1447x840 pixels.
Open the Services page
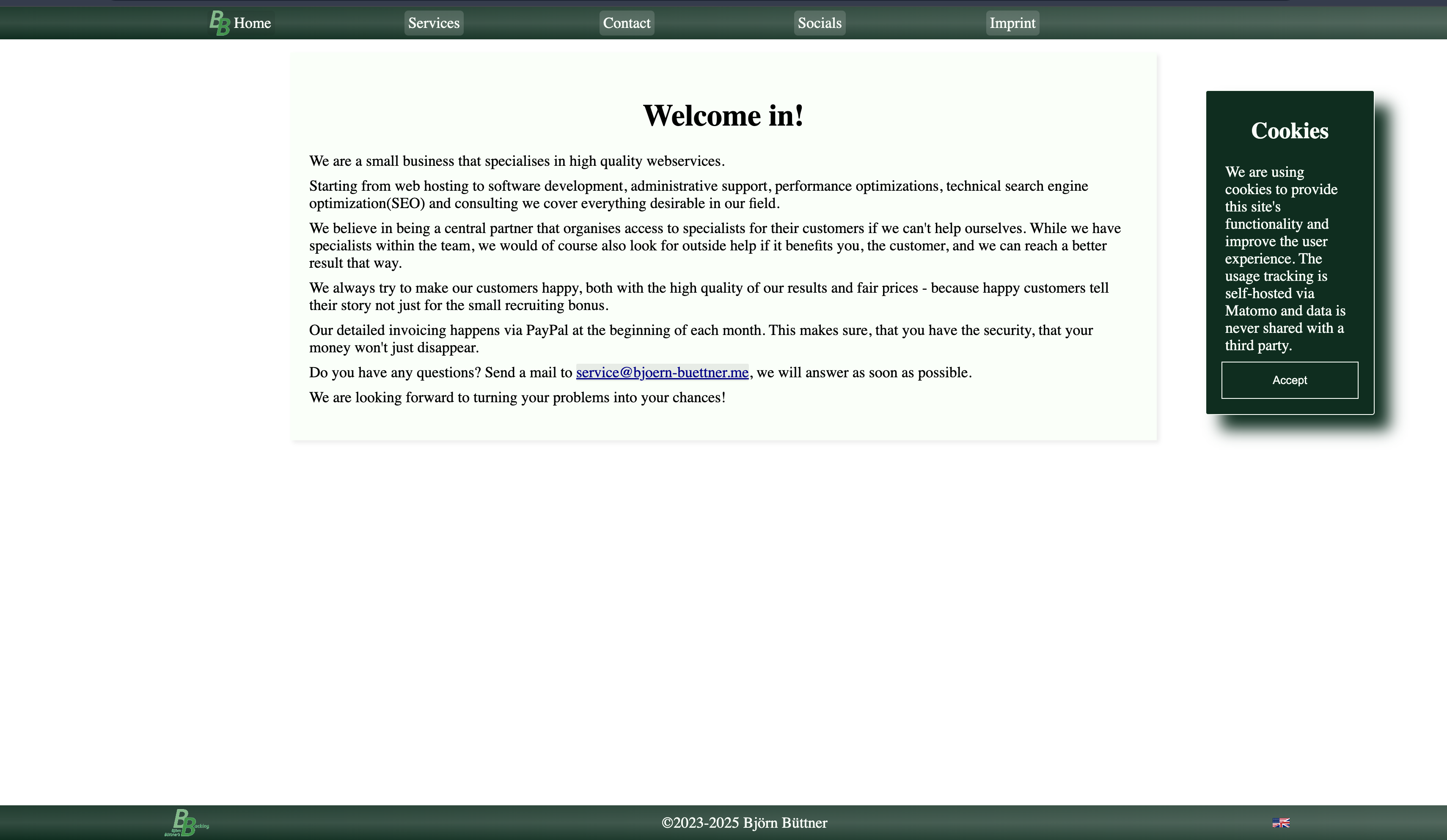[x=434, y=23]
